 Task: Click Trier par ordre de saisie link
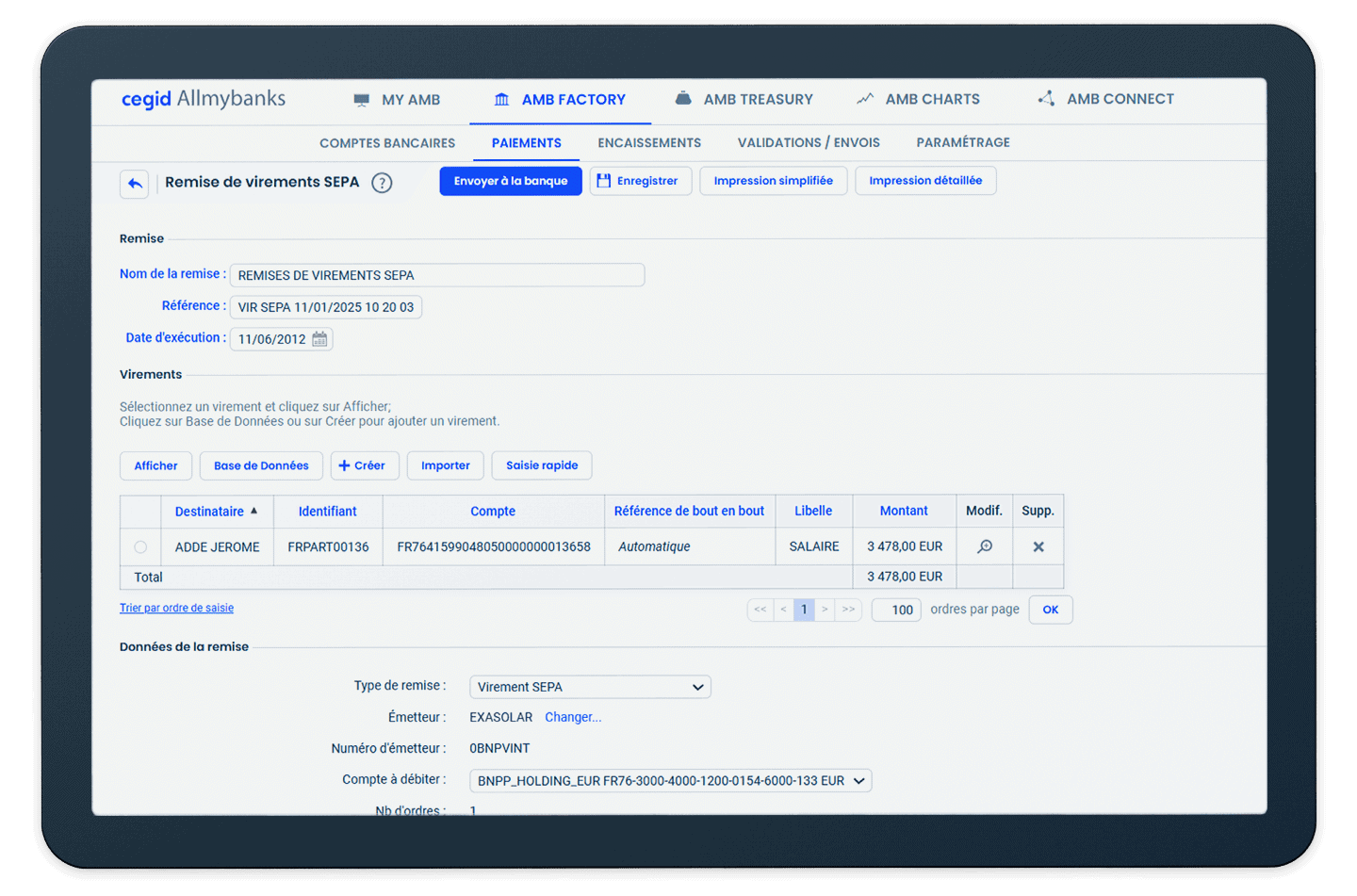176,609
